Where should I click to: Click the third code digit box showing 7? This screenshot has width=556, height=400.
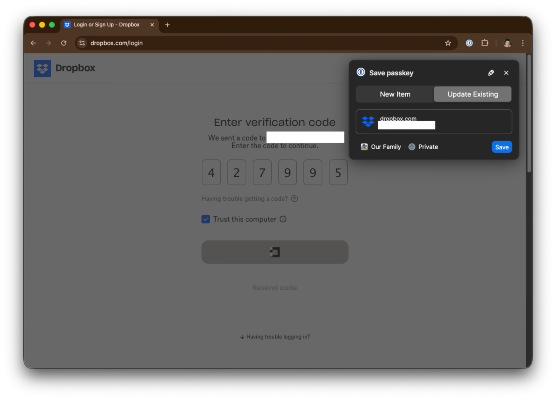coord(262,172)
